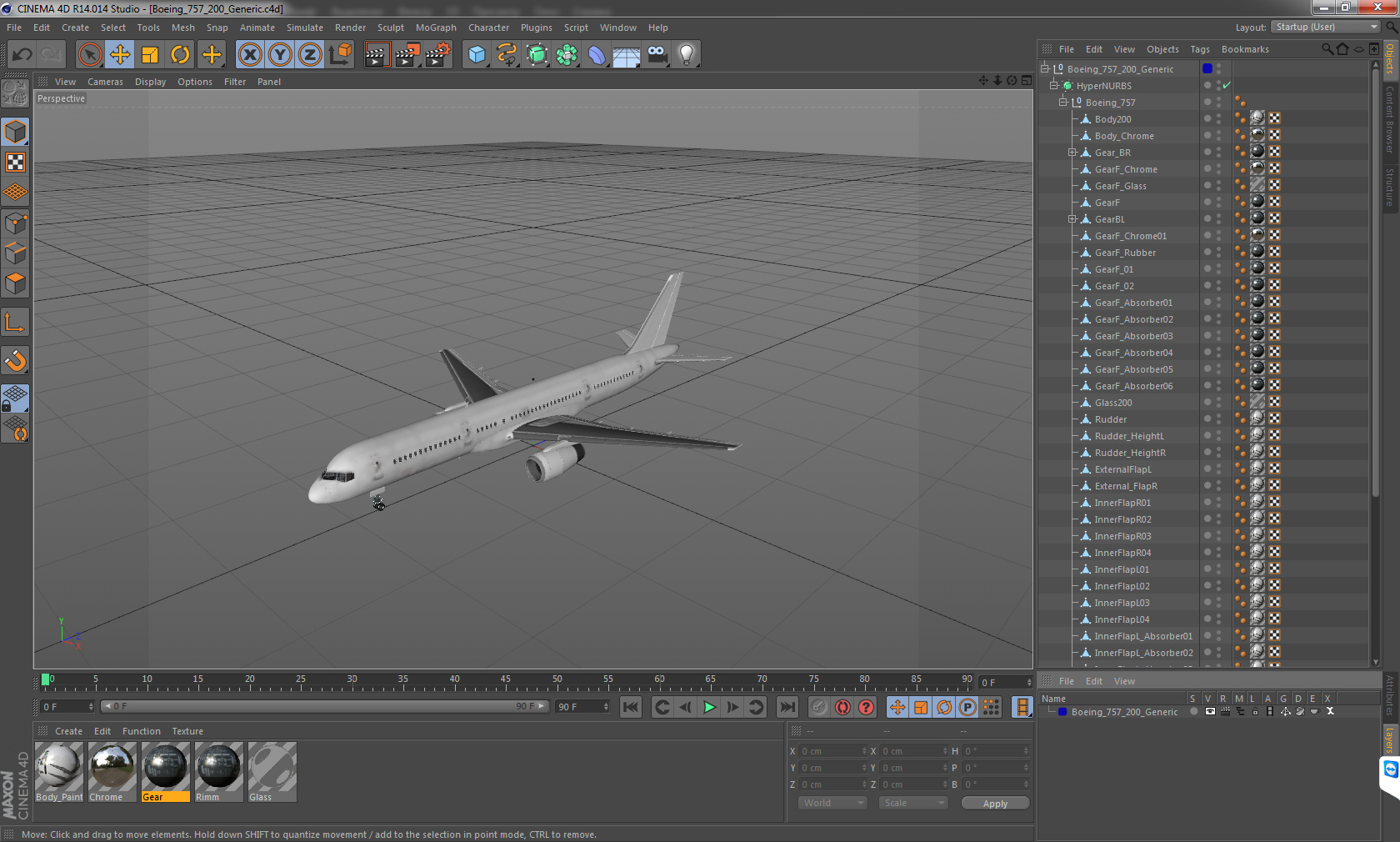Open the Mesh menu
The image size is (1400, 842).
[x=183, y=28]
